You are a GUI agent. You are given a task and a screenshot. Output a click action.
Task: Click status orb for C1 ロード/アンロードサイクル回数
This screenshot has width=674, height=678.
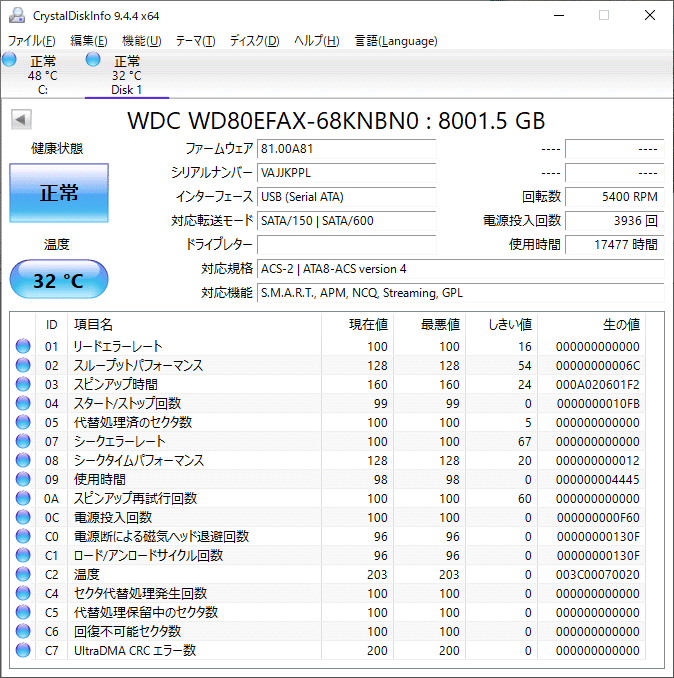[x=23, y=556]
